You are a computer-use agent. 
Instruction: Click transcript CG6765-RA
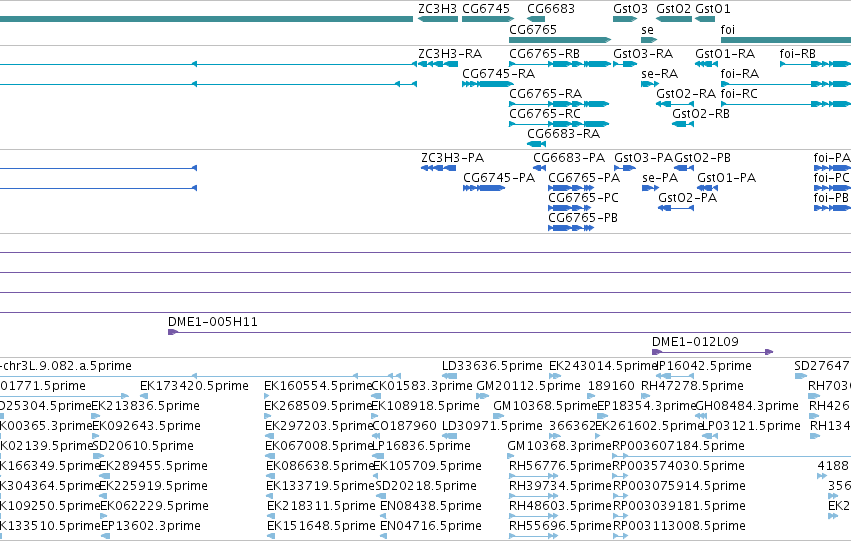pyautogui.click(x=545, y=93)
